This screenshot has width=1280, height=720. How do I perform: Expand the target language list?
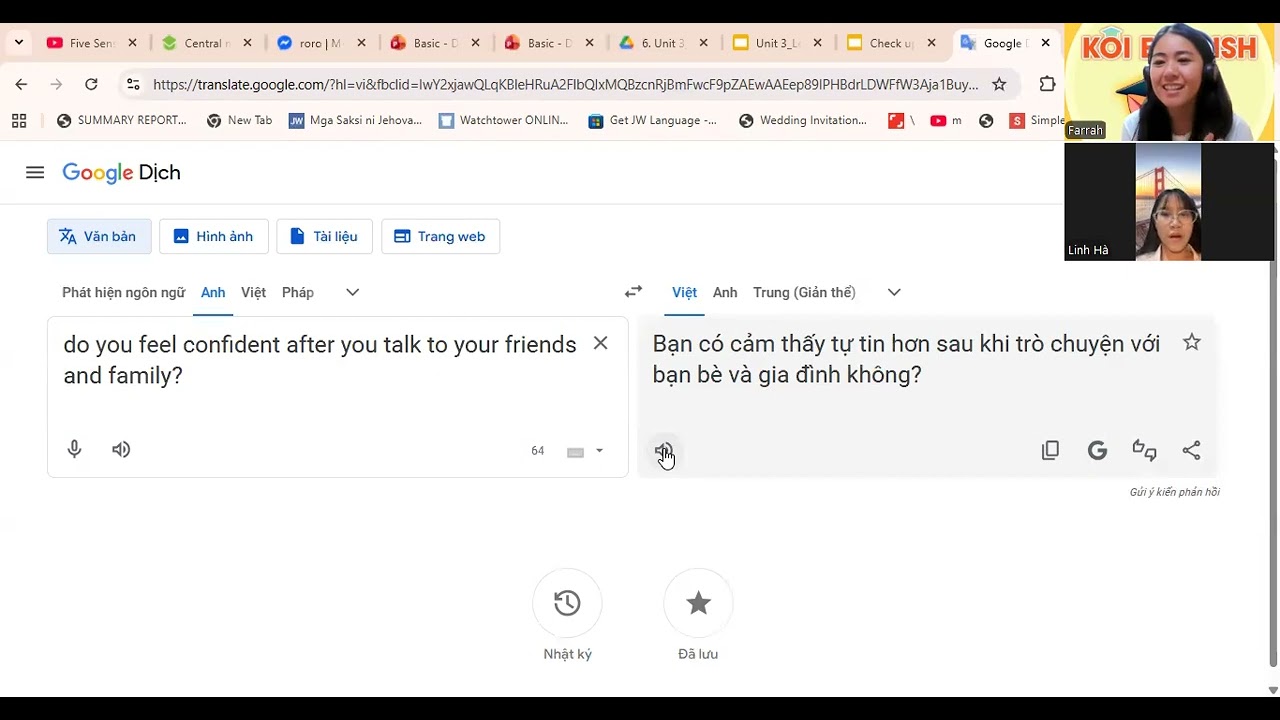point(894,292)
